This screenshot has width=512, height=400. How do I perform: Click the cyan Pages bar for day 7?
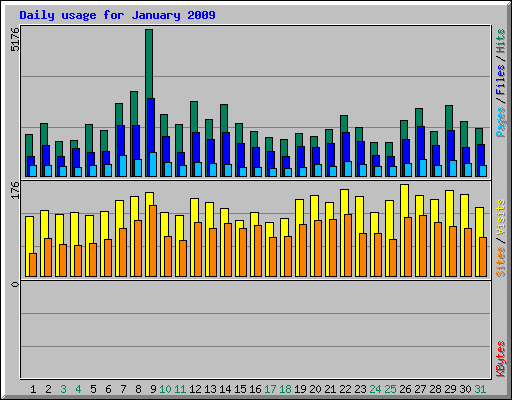pos(123,166)
